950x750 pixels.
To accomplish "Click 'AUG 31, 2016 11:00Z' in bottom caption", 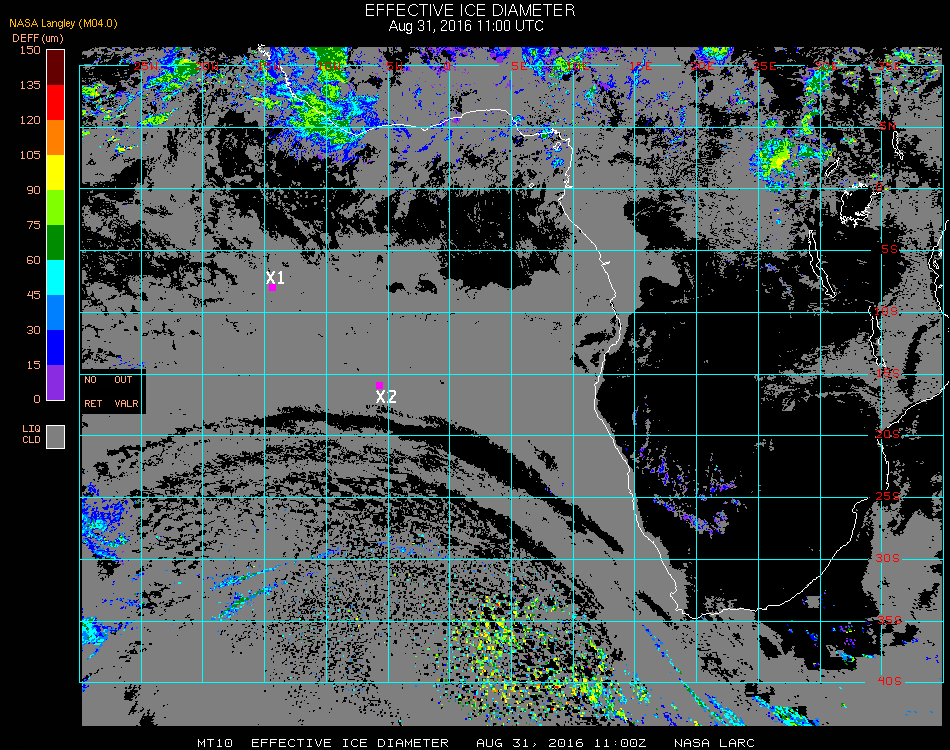I will click(561, 743).
